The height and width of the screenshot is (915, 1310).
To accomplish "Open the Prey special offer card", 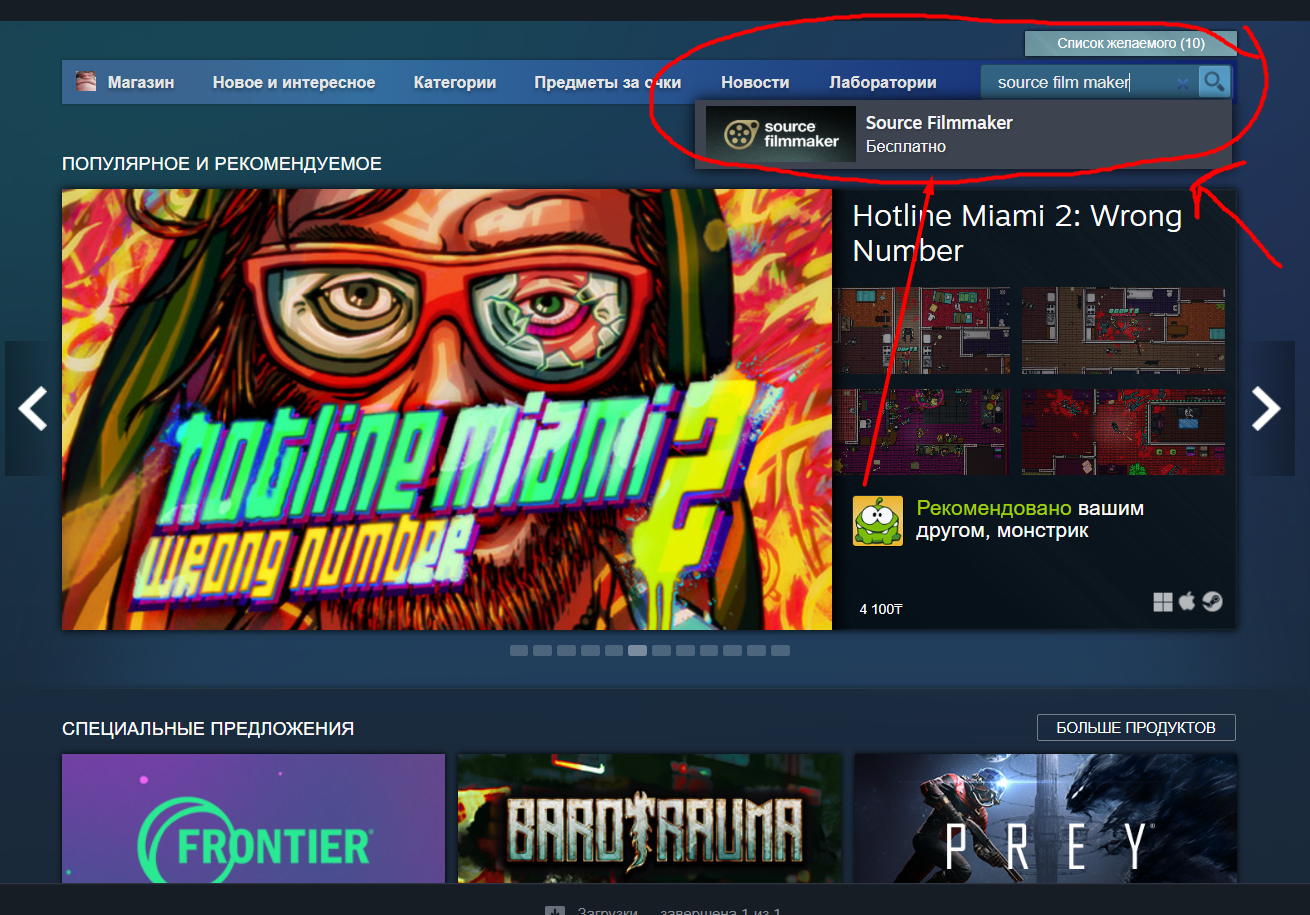I will (x=1045, y=818).
